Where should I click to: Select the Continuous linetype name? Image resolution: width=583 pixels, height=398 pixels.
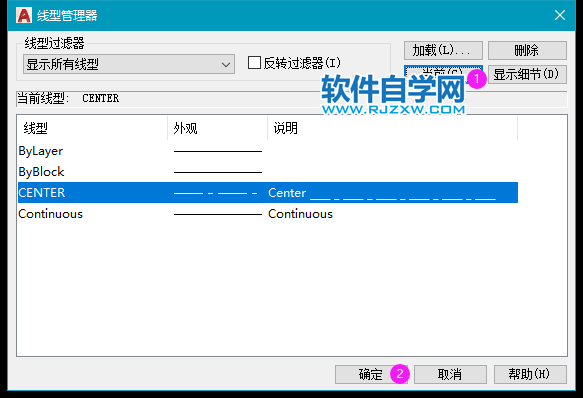click(x=51, y=214)
